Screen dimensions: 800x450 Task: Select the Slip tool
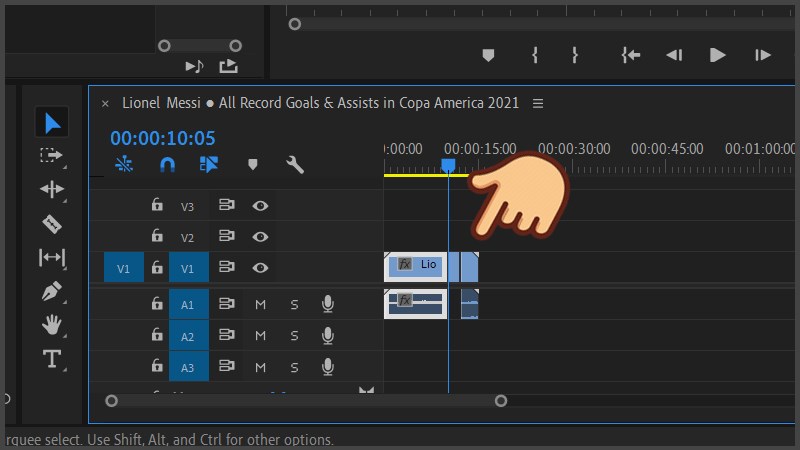pos(52,257)
